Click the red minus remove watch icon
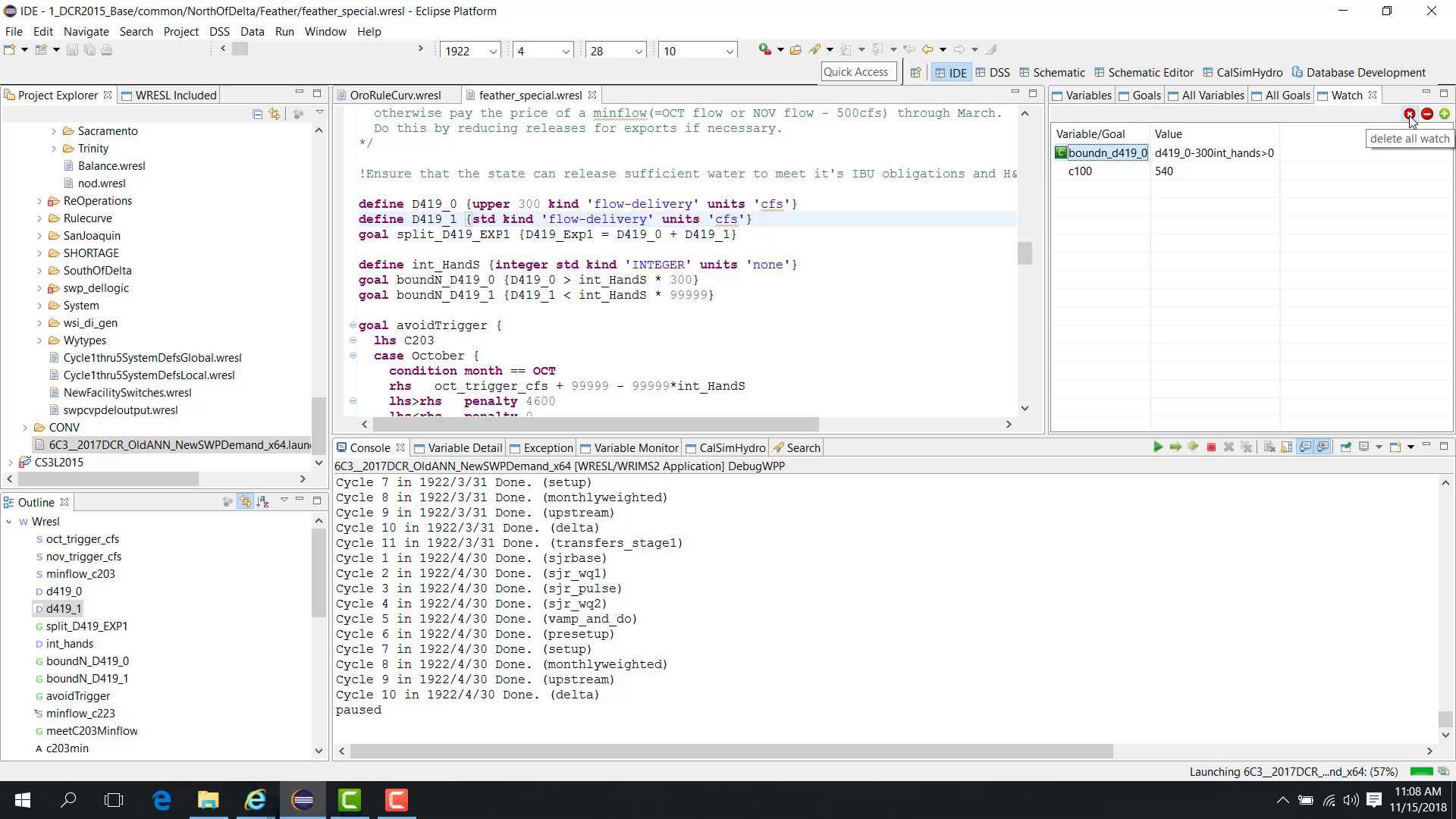The height and width of the screenshot is (819, 1456). 1426,114
